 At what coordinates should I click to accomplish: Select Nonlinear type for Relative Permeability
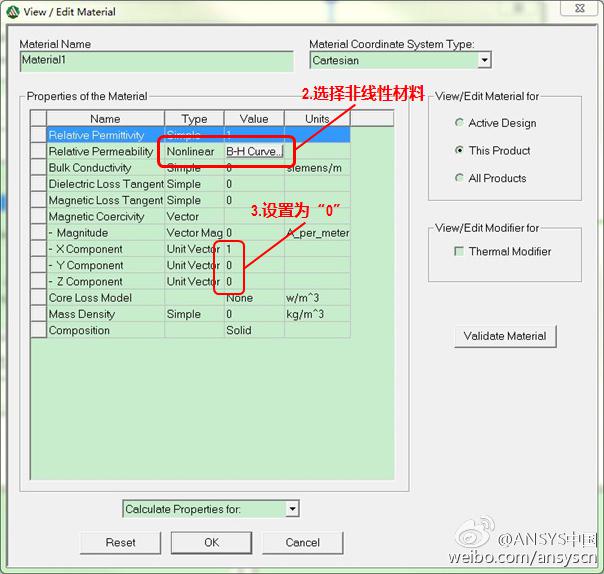(x=194, y=151)
